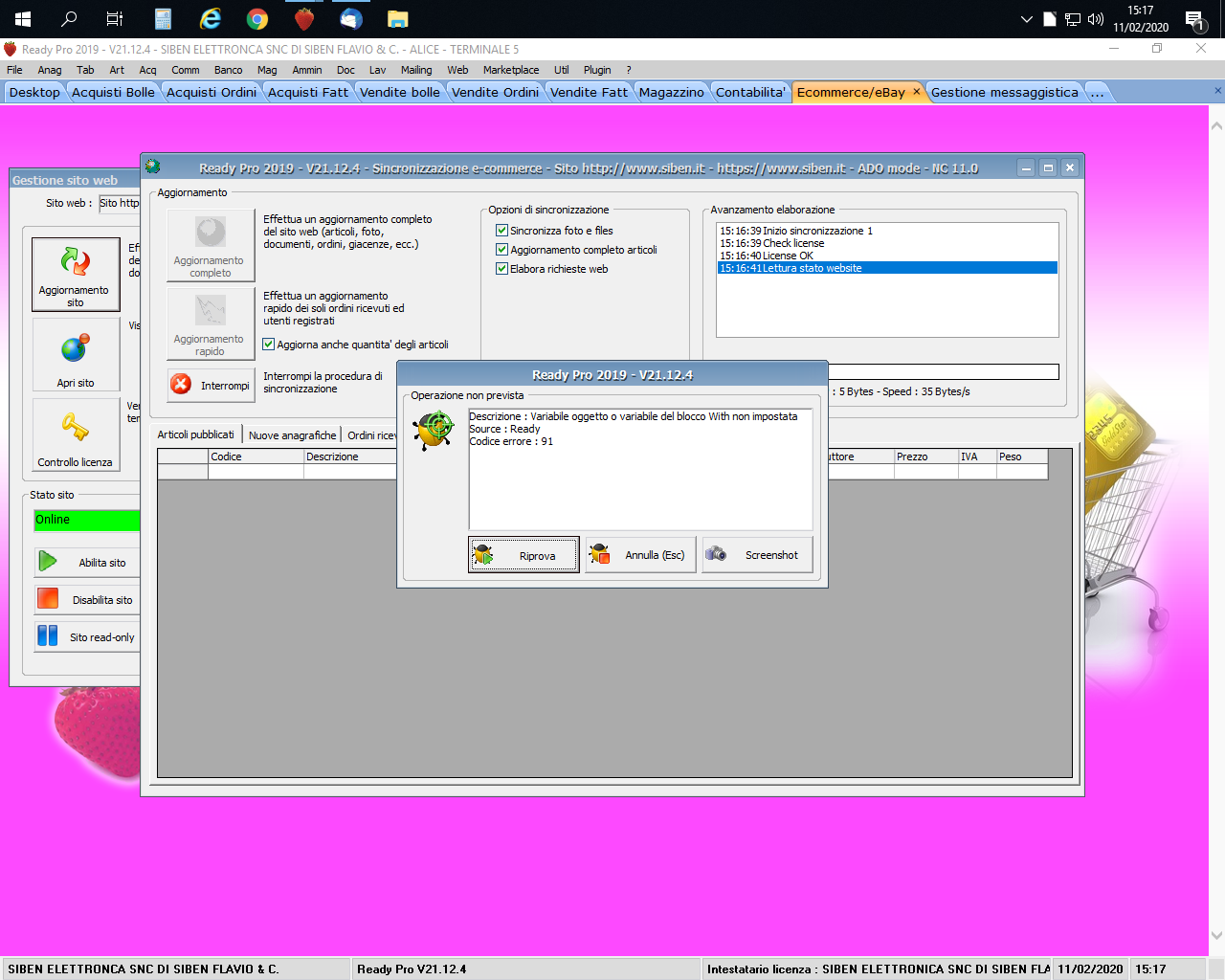
Task: Open the notification center icon
Action: pos(1194,19)
